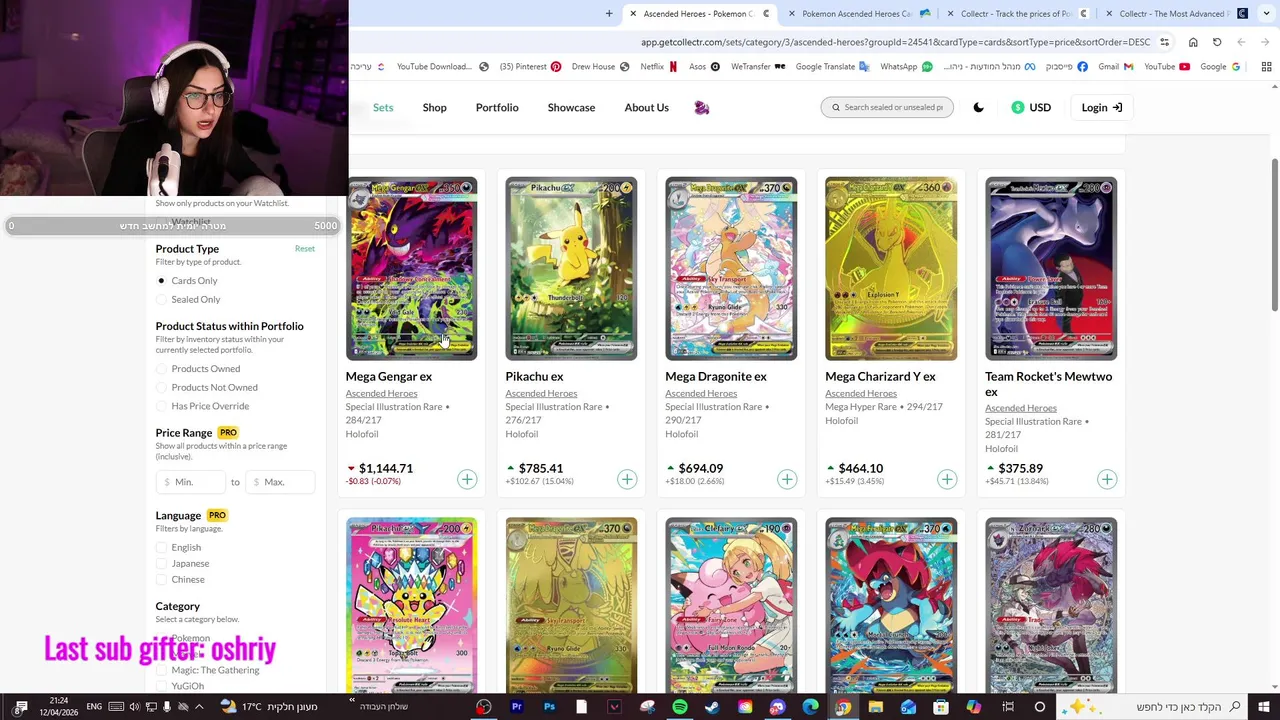The width and height of the screenshot is (1280, 720).
Task: Click the browser reload icon
Action: 1217,42
